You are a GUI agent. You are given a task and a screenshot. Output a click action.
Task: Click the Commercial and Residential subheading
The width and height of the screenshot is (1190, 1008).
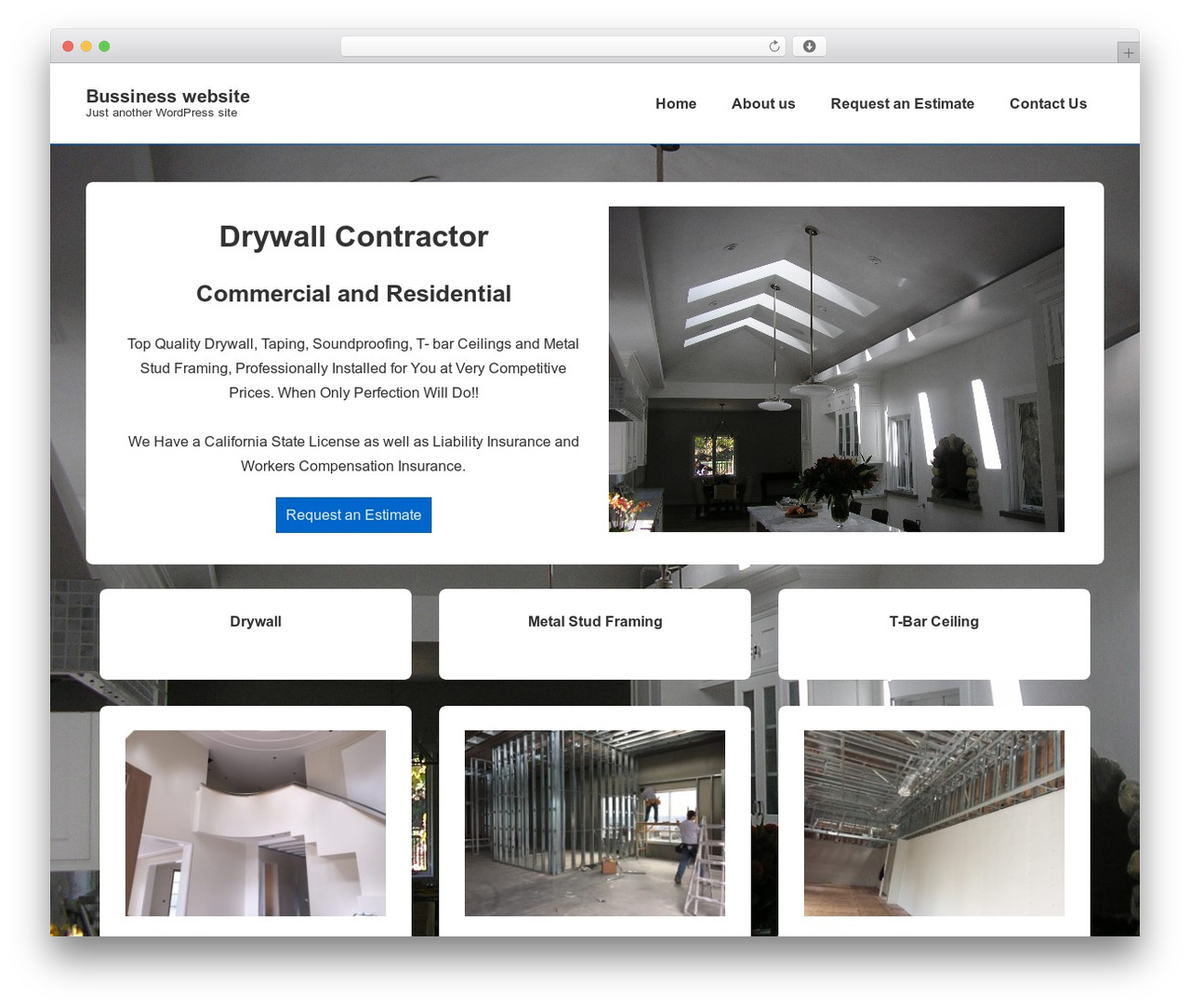pos(353,294)
